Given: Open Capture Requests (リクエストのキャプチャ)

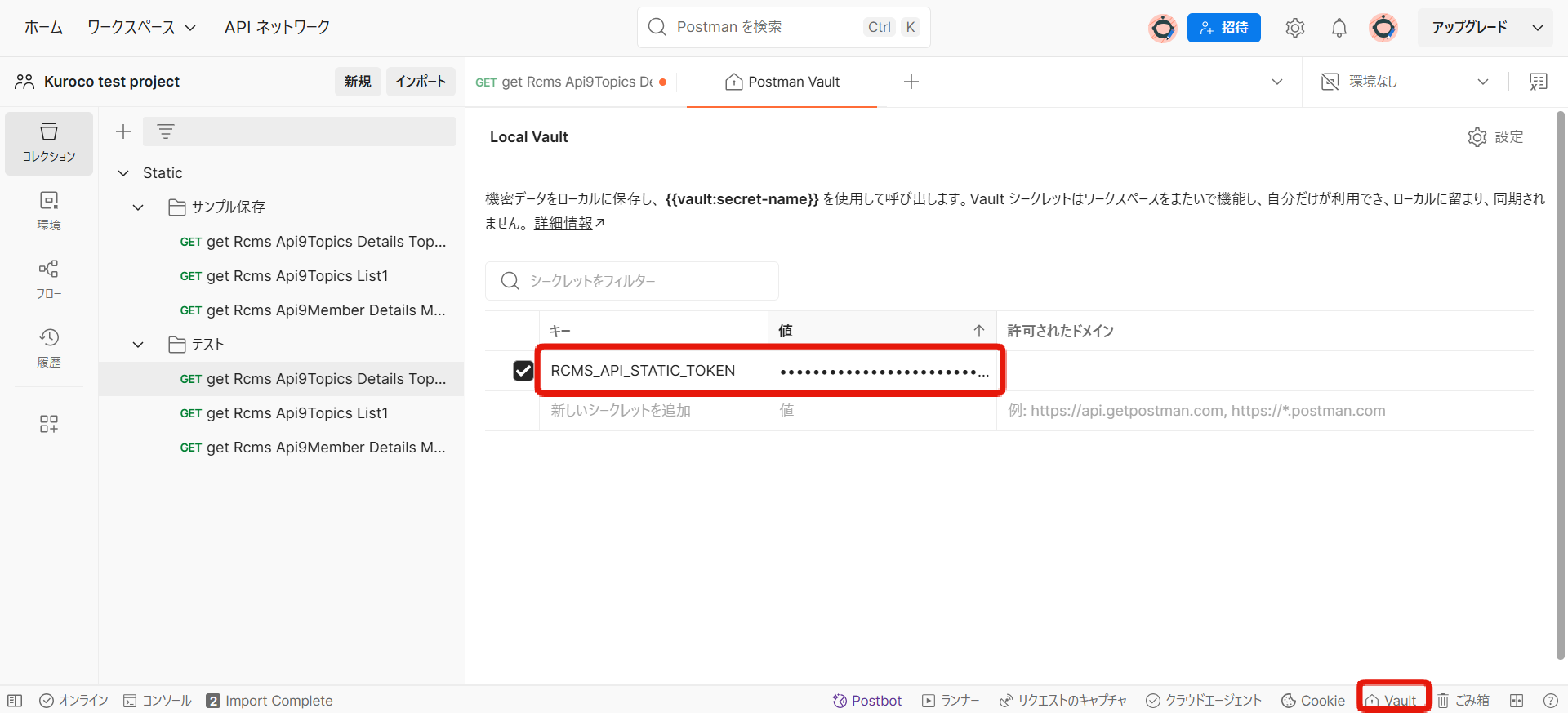Looking at the screenshot, I should click(1062, 701).
